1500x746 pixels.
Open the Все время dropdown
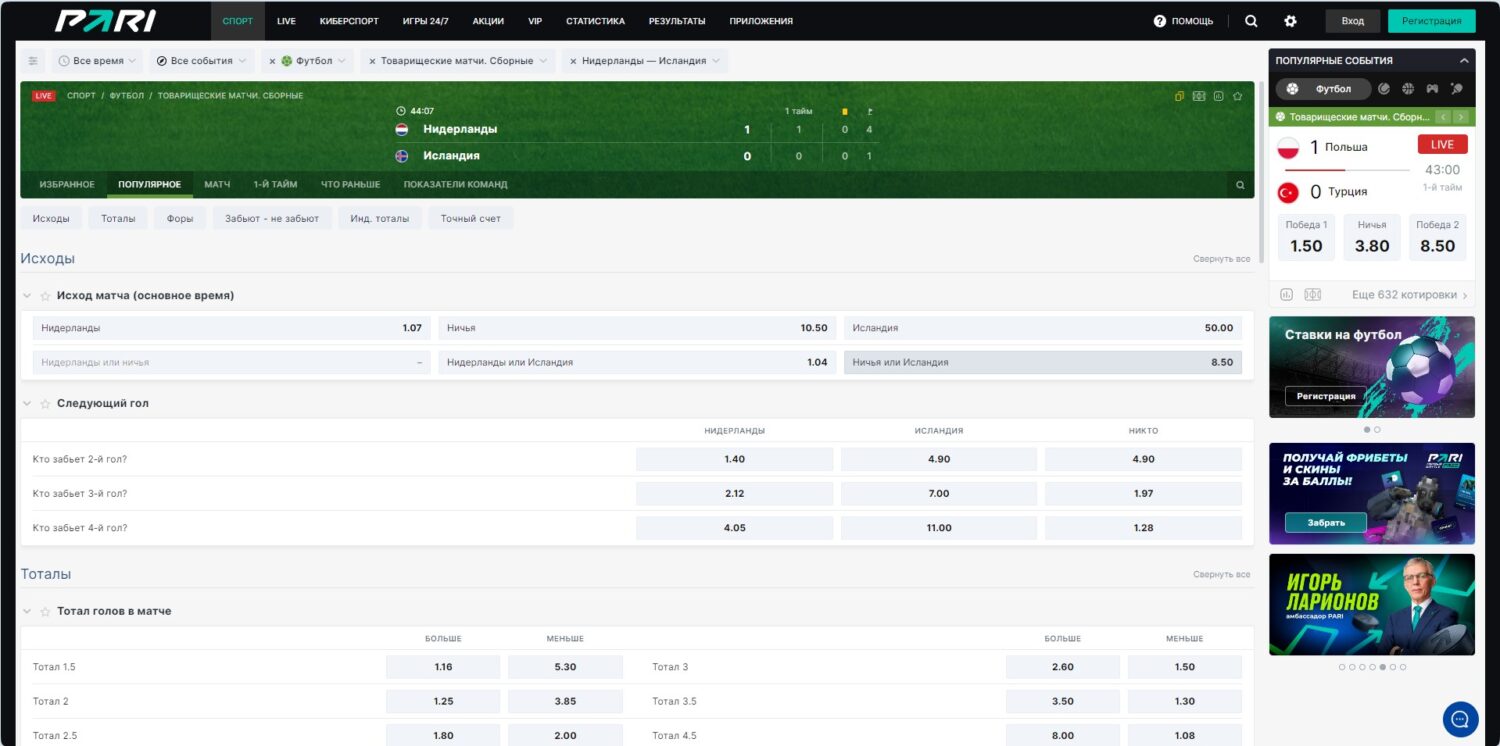tap(97, 61)
